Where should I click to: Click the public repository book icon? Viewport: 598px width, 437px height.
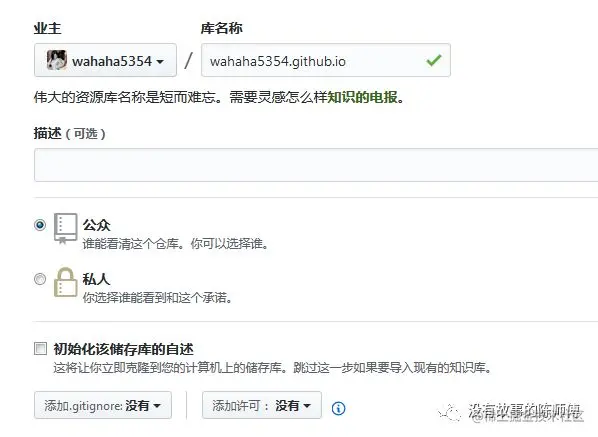pyautogui.click(x=65, y=228)
